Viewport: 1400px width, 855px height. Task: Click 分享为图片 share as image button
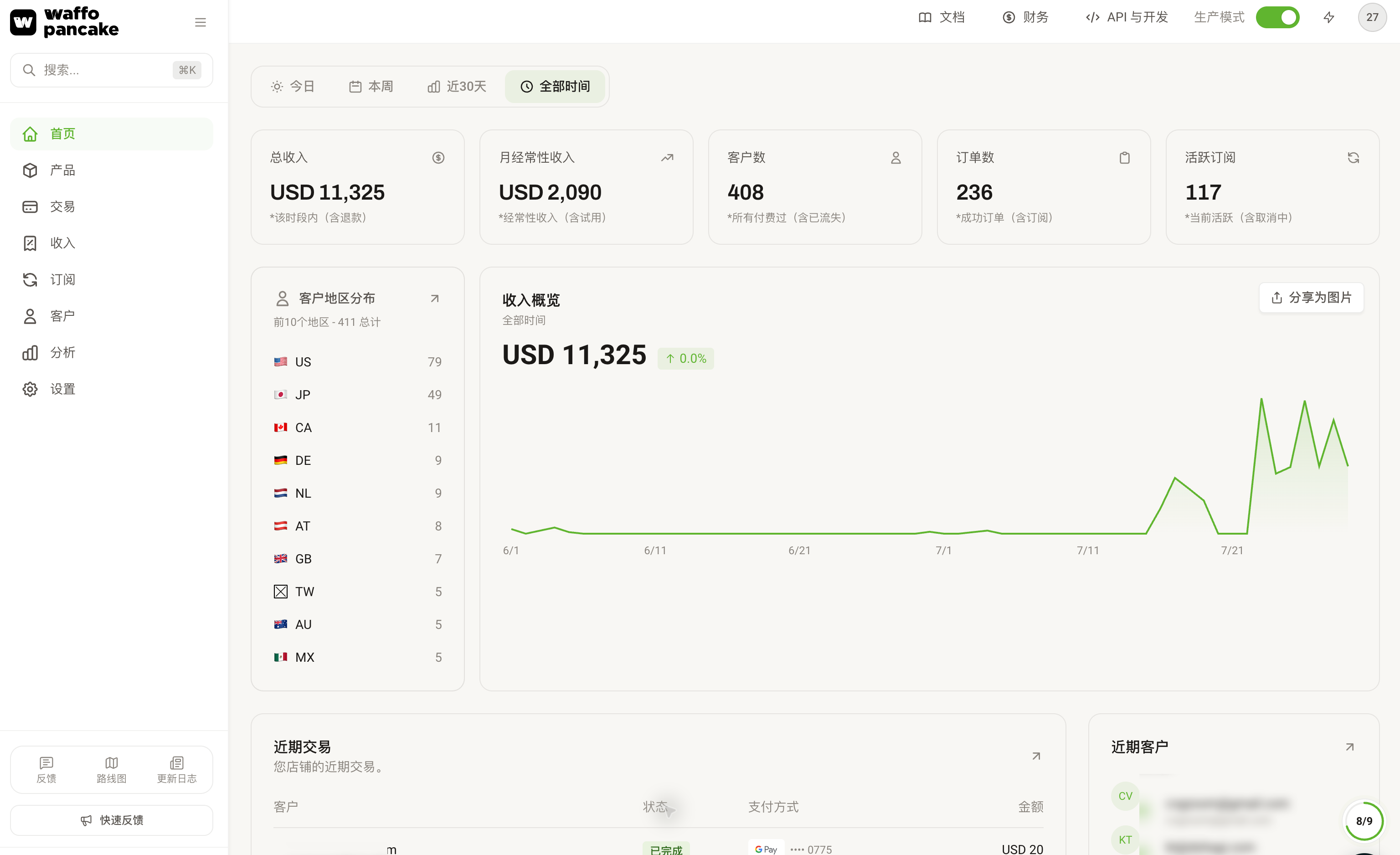pos(1311,298)
